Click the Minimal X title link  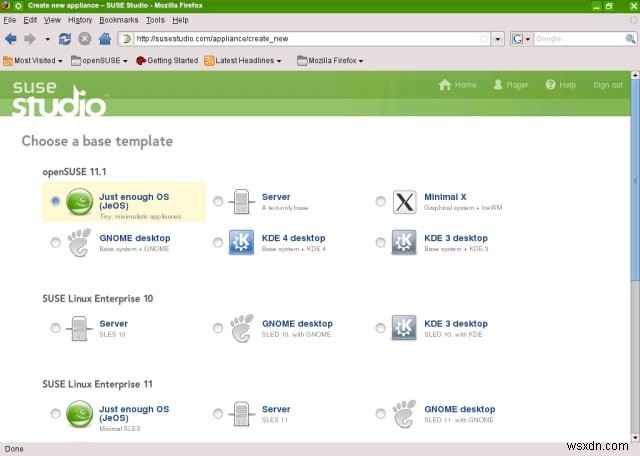445,197
